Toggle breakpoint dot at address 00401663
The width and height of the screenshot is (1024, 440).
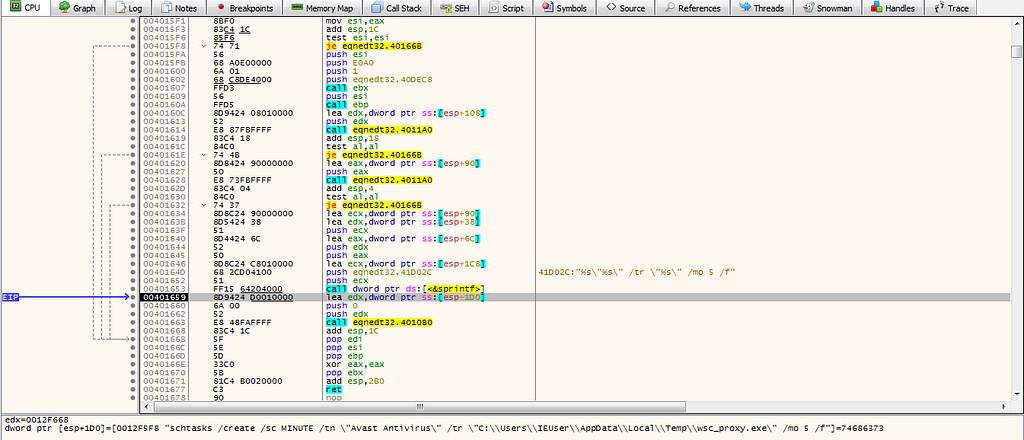[133, 322]
